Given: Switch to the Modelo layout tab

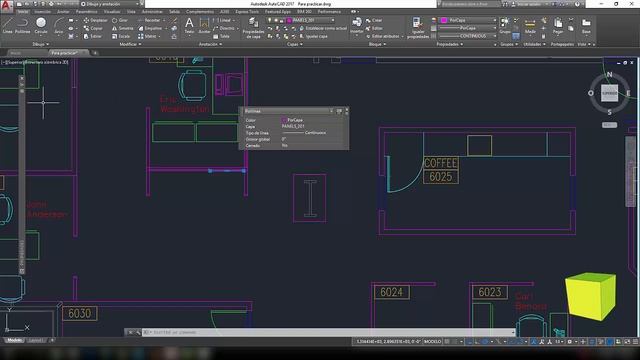Looking at the screenshot, I should [x=14, y=340].
